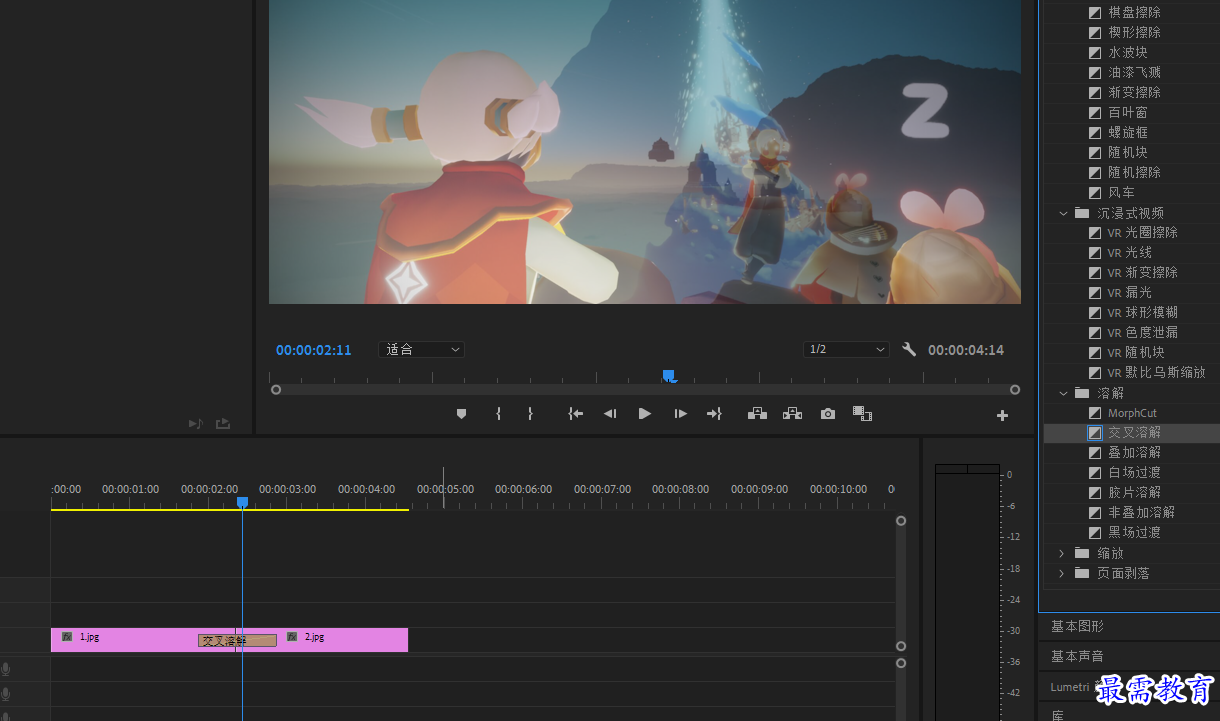The height and width of the screenshot is (721, 1220).
Task: Collapse the 沉浸式视频 folder
Action: (1063, 213)
